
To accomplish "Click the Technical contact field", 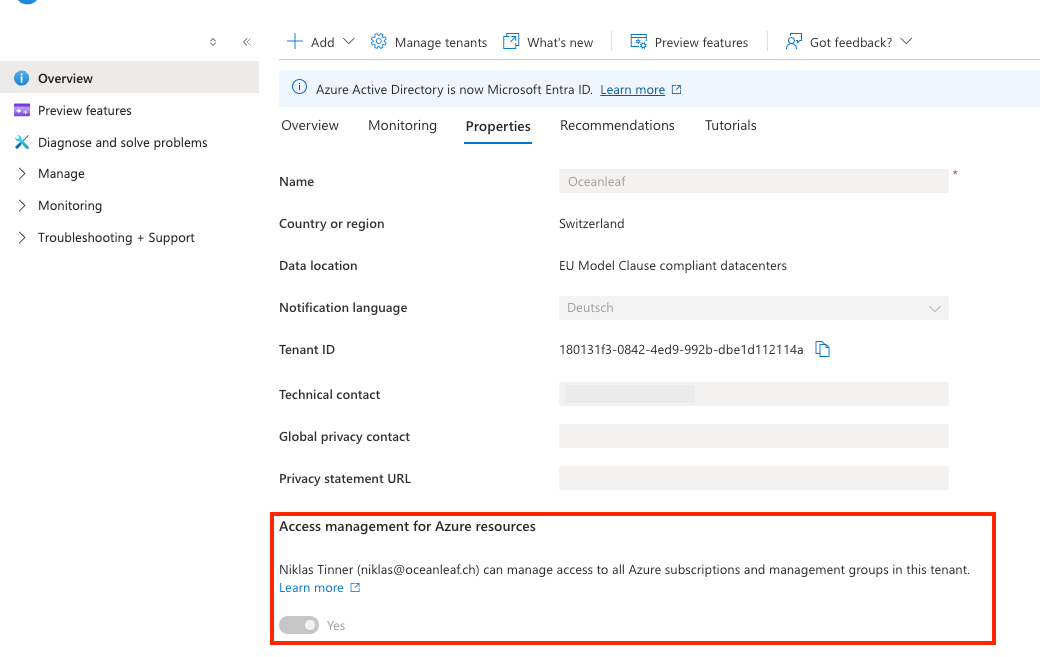I will [753, 394].
